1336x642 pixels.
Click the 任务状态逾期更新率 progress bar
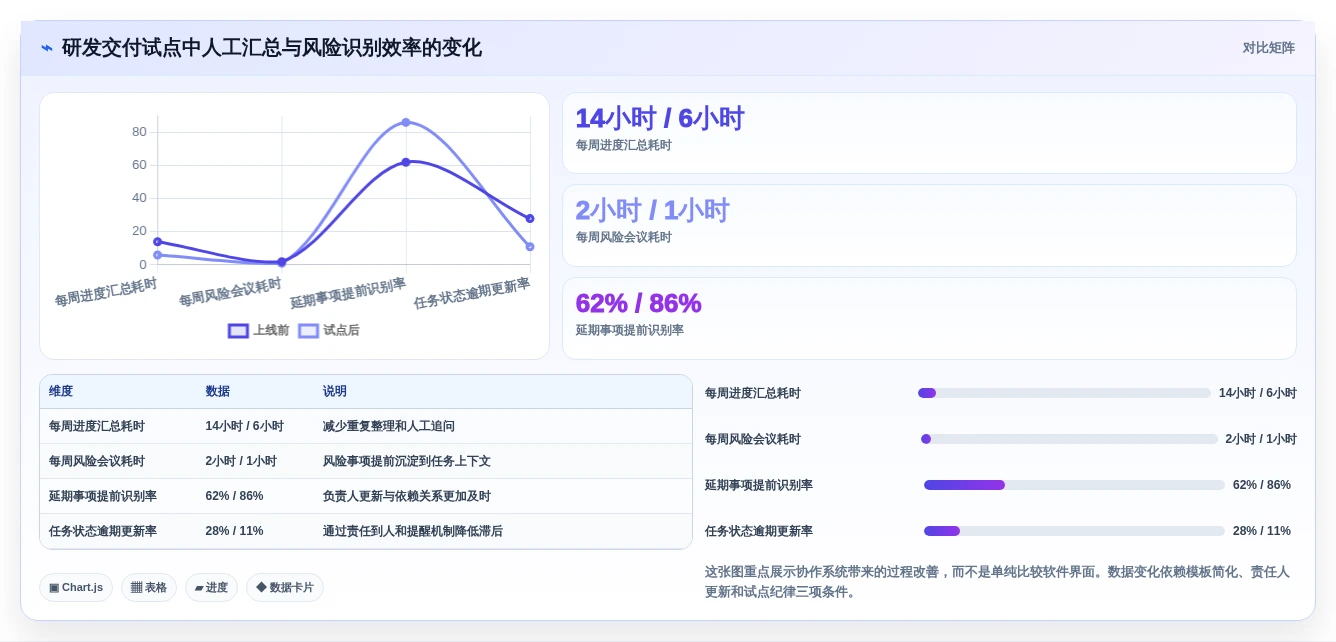pos(1074,531)
